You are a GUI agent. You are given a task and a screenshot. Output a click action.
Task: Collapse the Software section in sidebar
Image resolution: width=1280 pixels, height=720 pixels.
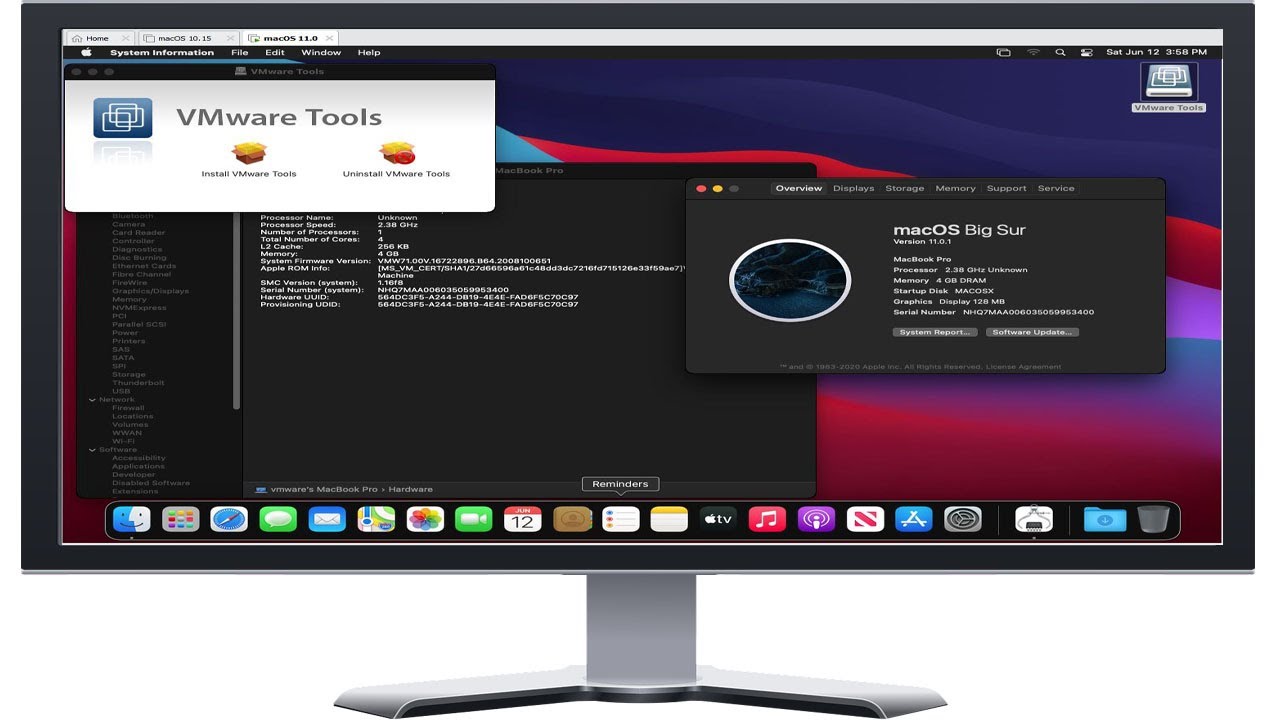[x=92, y=450]
